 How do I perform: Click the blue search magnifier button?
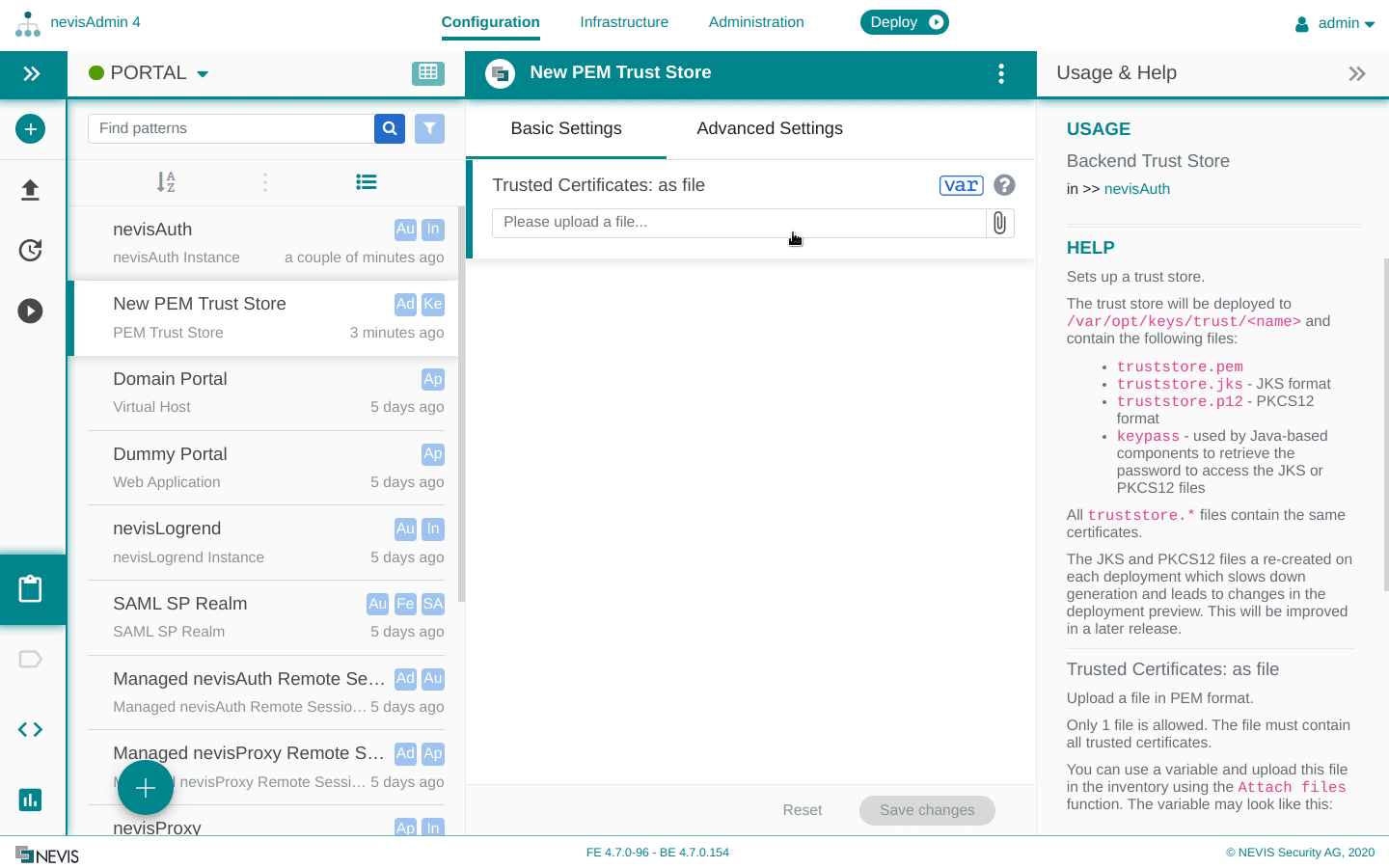pos(390,128)
